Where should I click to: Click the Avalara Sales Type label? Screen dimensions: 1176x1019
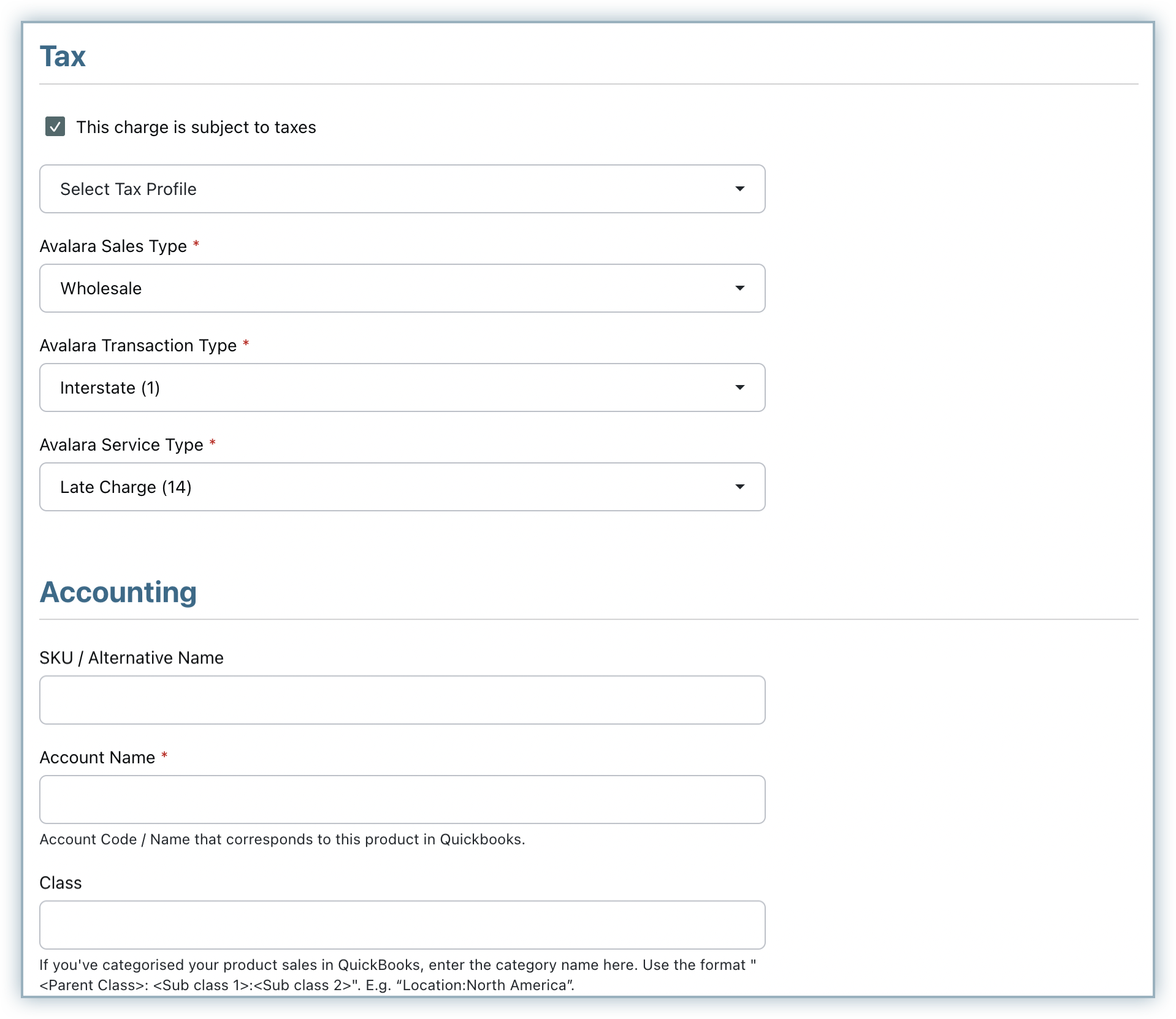[113, 246]
